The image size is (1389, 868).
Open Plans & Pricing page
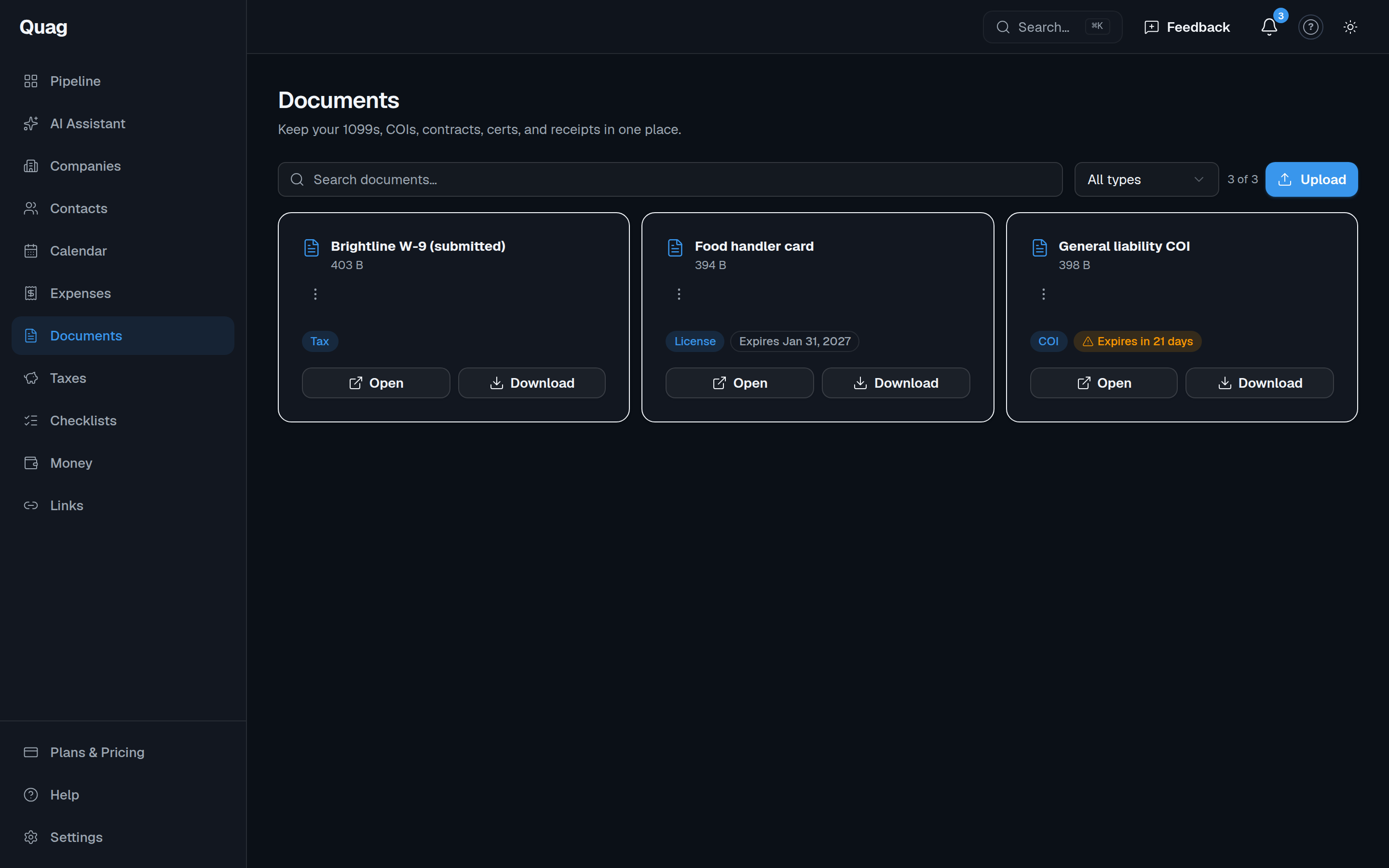[123, 752]
